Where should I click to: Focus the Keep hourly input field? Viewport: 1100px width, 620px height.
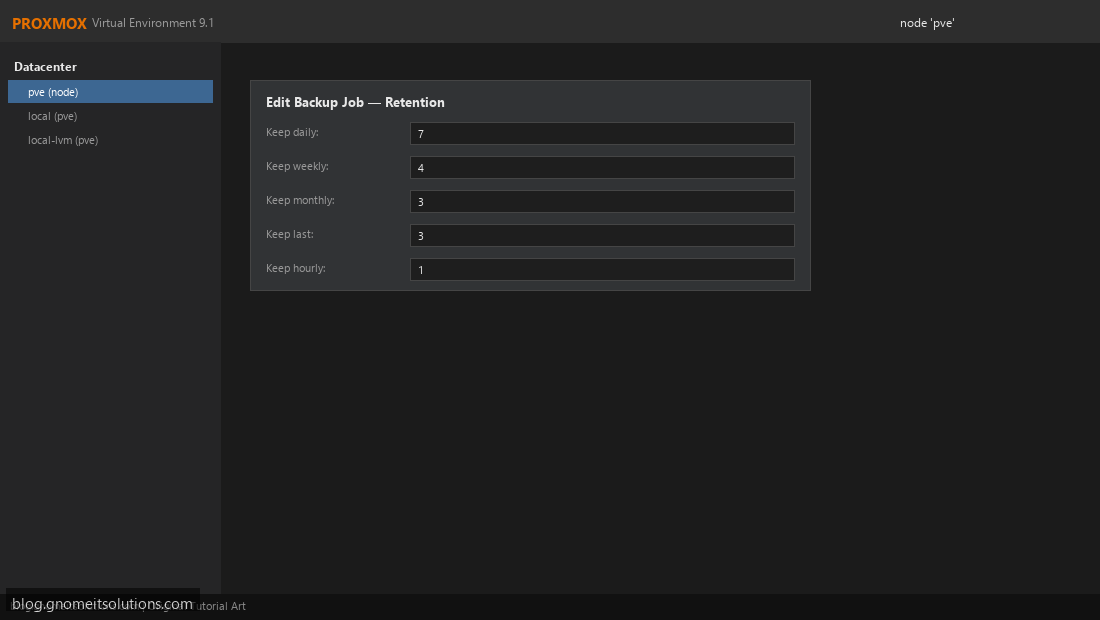tap(602, 269)
